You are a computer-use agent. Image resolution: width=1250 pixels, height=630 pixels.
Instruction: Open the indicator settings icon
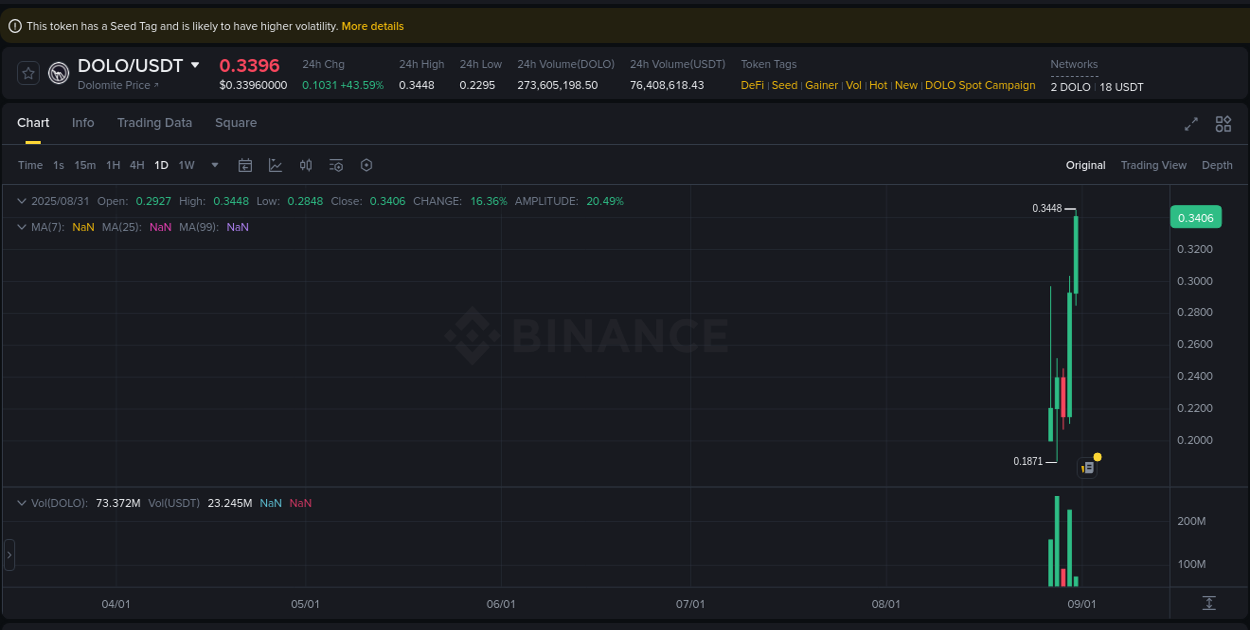(336, 165)
